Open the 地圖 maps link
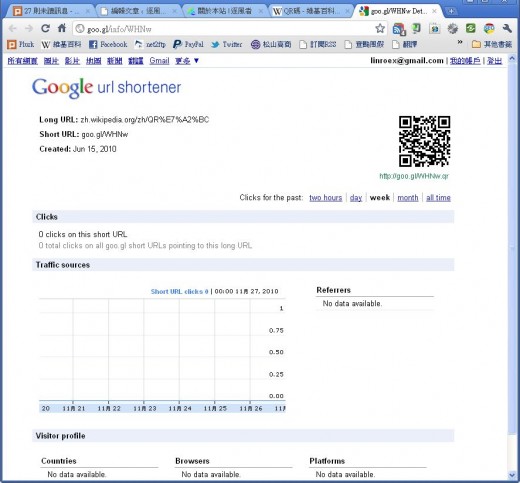This screenshot has height=483, width=520. pos(93,61)
